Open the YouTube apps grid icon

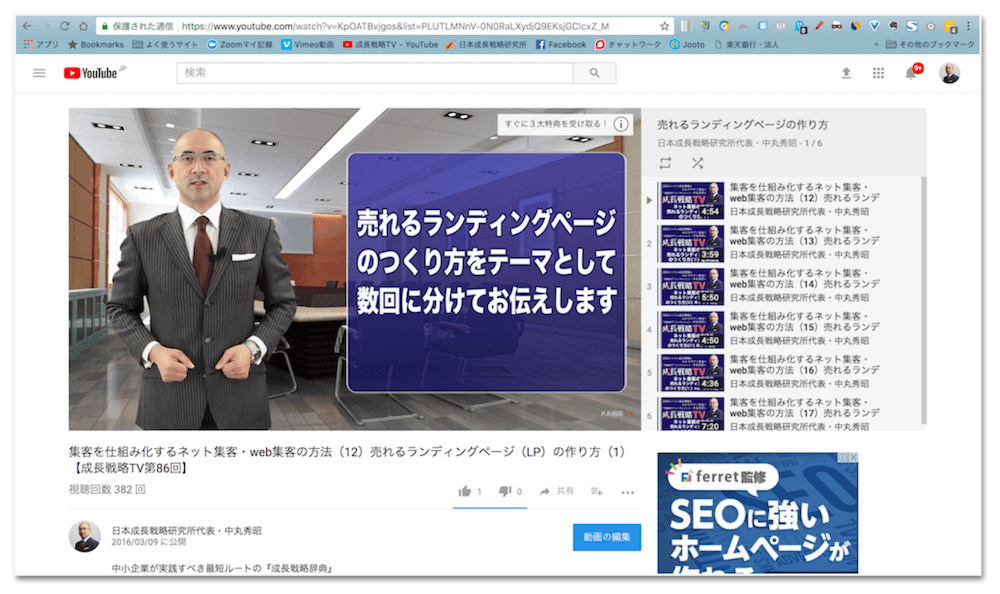[x=879, y=72]
